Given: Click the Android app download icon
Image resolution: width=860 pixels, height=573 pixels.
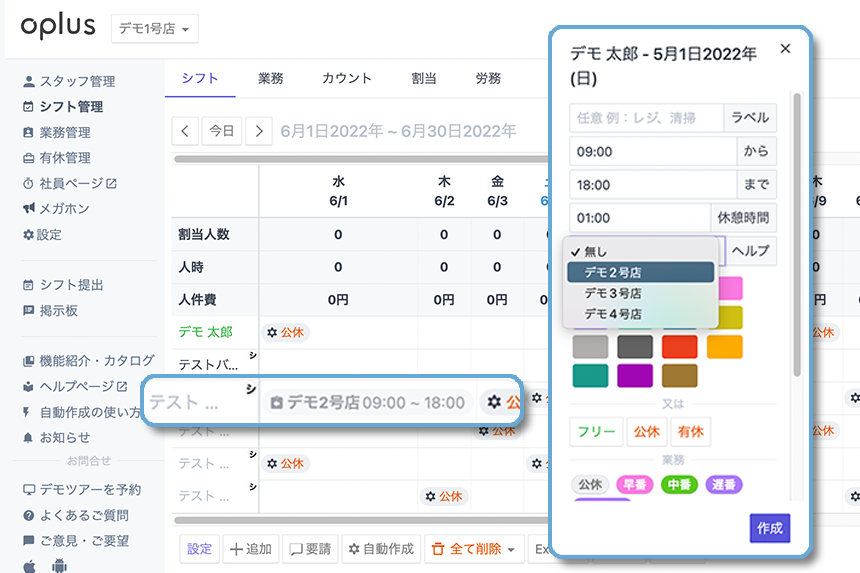Looking at the screenshot, I should coord(59,565).
